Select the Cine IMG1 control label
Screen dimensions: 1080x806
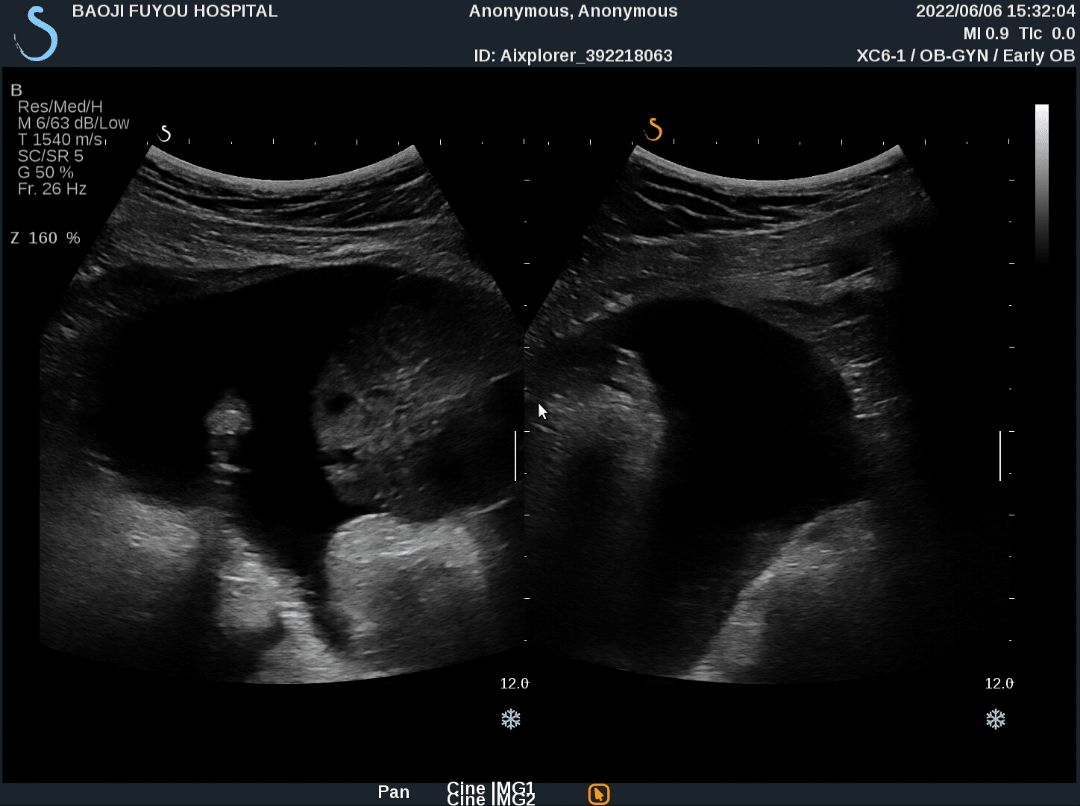(491, 788)
